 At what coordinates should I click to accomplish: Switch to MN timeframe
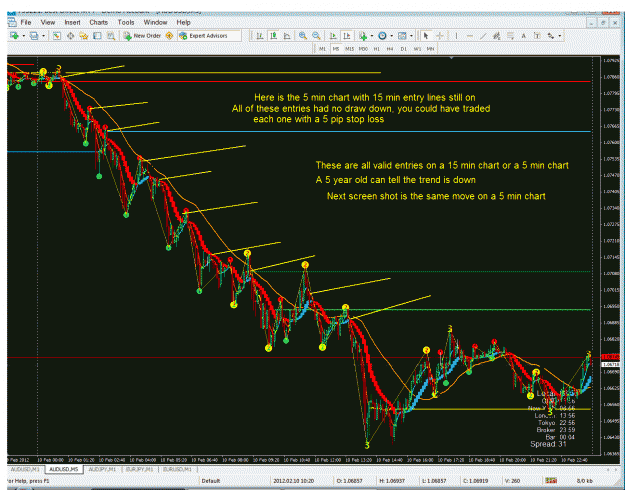click(430, 49)
